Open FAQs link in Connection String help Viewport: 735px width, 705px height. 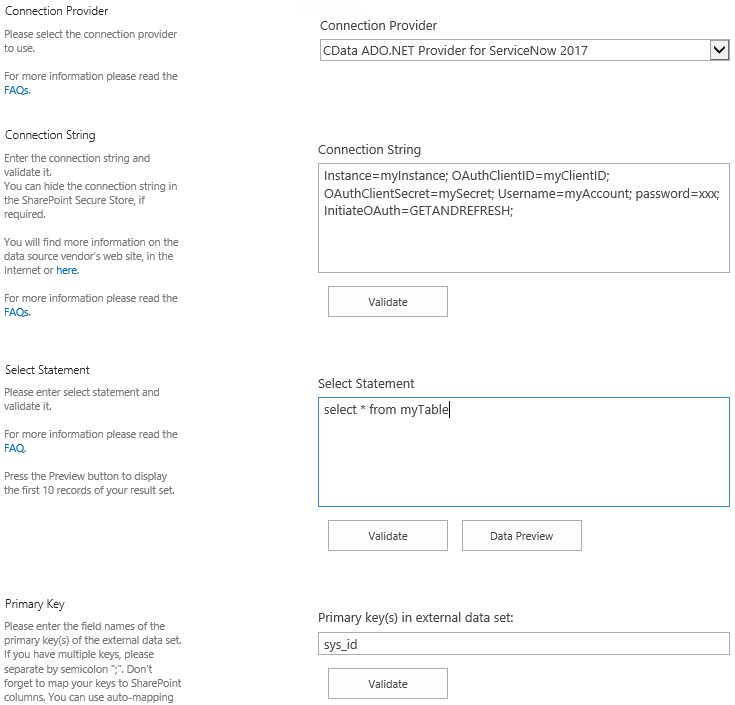coord(17,312)
